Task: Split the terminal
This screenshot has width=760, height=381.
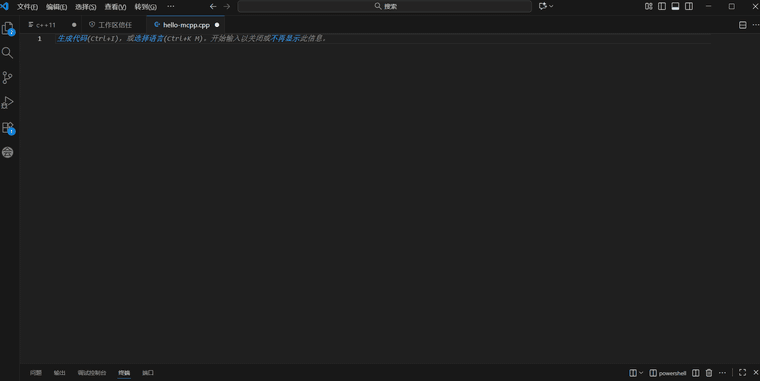Action: (696, 373)
